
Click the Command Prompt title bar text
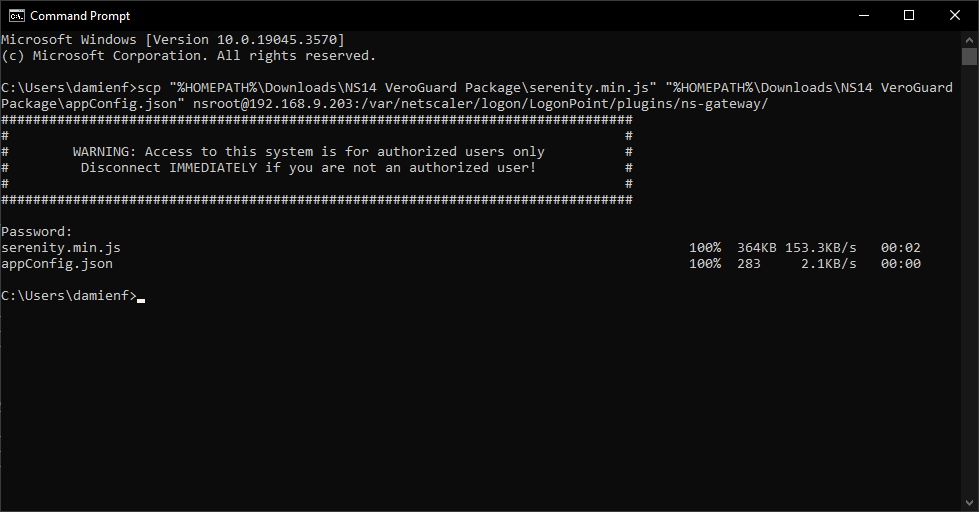click(x=80, y=15)
